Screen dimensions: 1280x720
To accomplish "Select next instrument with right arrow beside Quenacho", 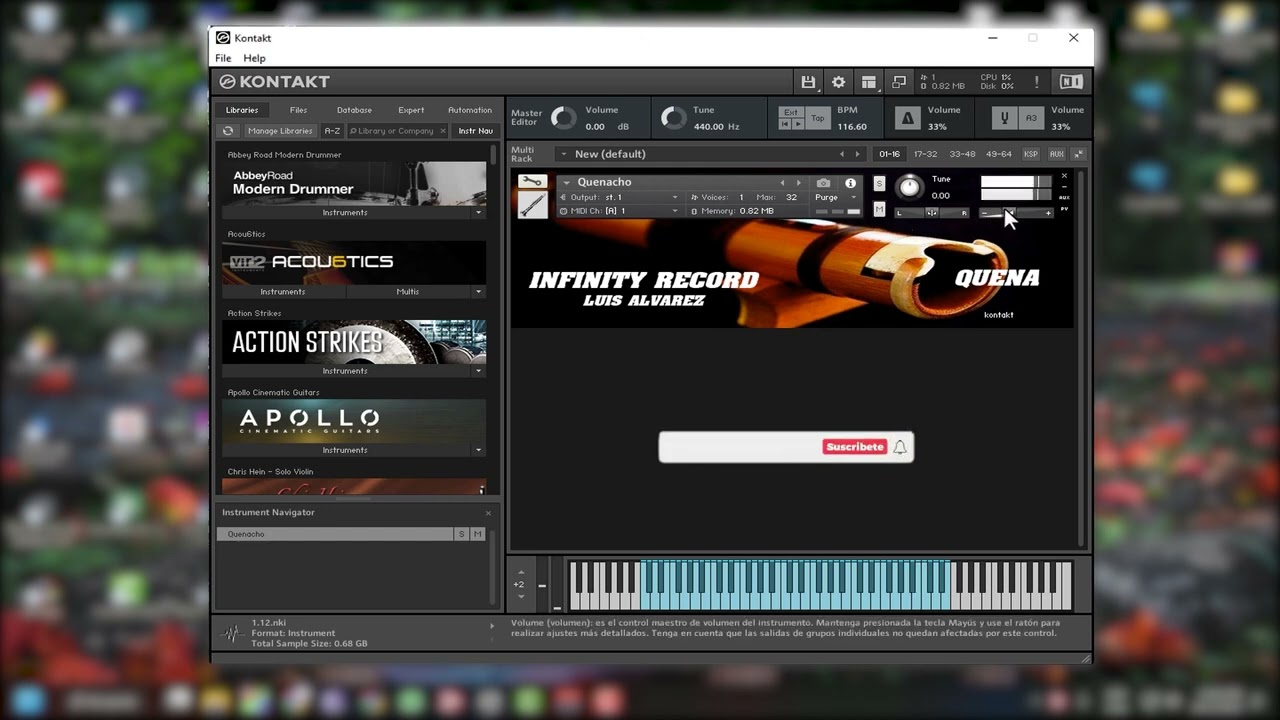I will [x=798, y=183].
